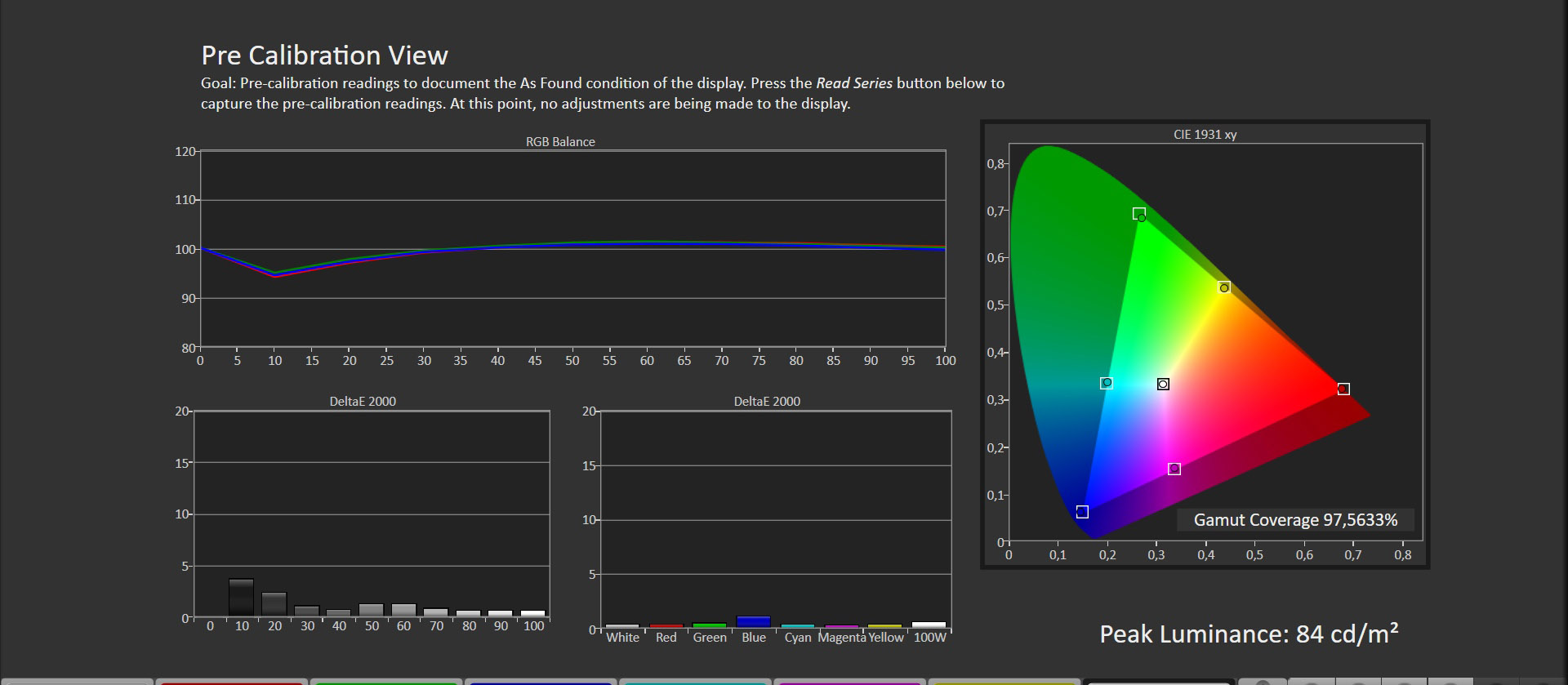Screen dimensions: 1568x685
Task: Click the Peak Luminance reading
Action: (1249, 634)
